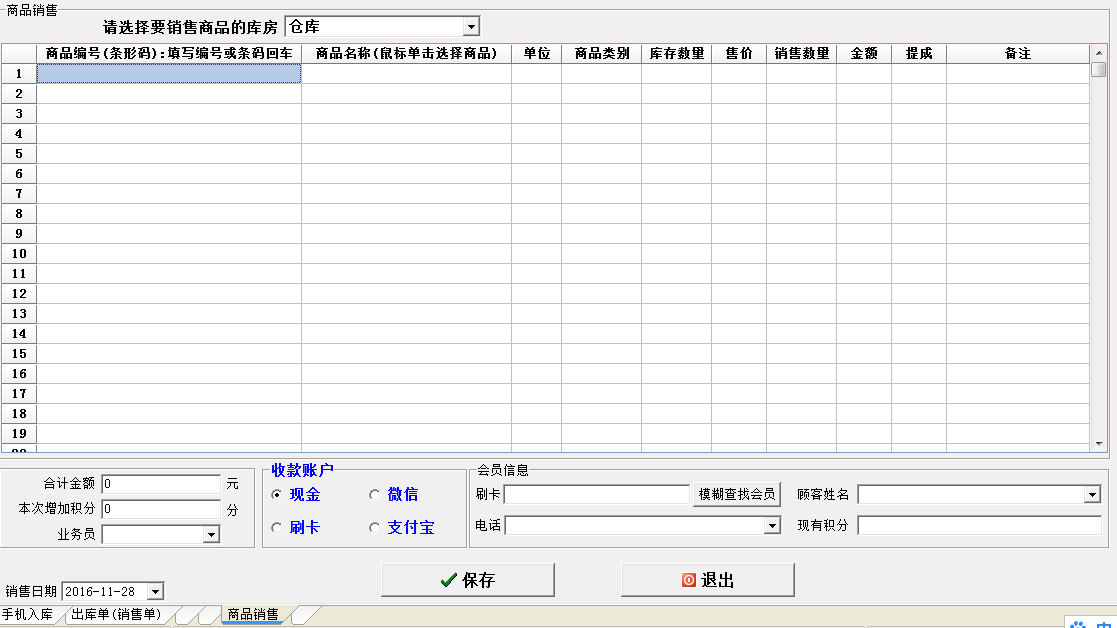Viewport: 1117px width, 628px height.
Task: Switch to the 出库单(销售单) tab
Action: point(116,614)
